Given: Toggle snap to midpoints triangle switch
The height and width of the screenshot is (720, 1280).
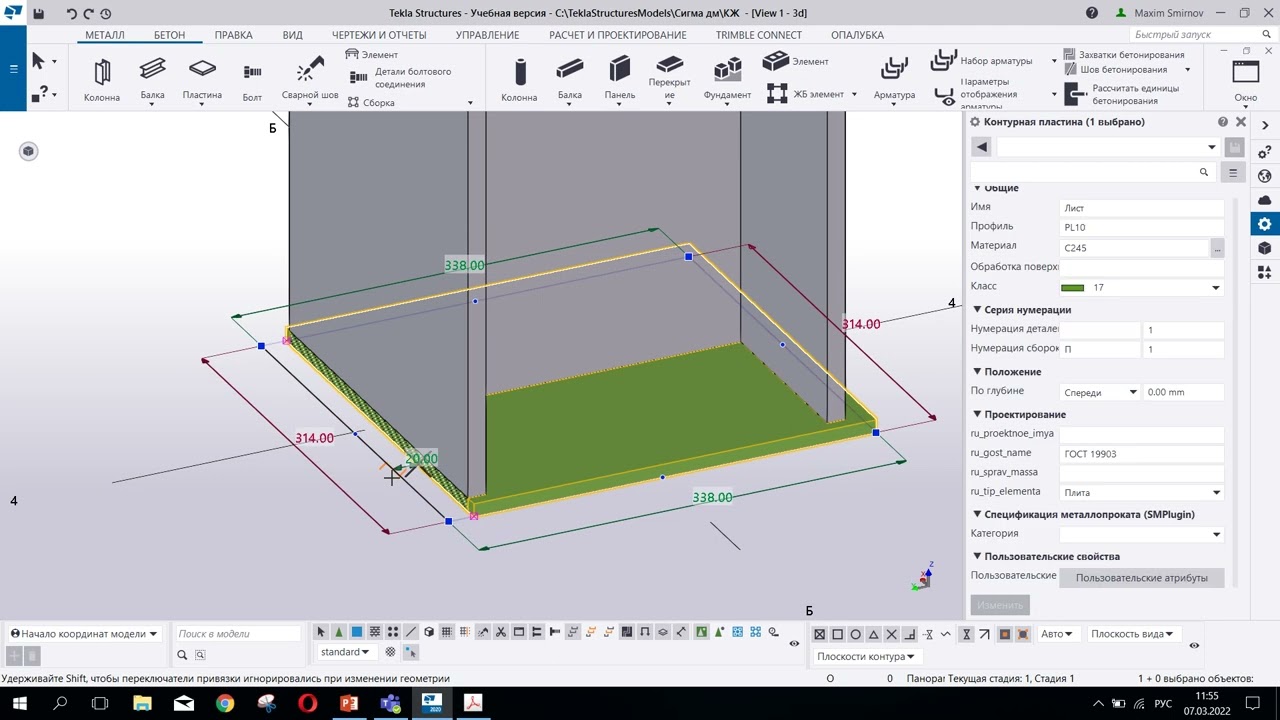Looking at the screenshot, I should [874, 634].
